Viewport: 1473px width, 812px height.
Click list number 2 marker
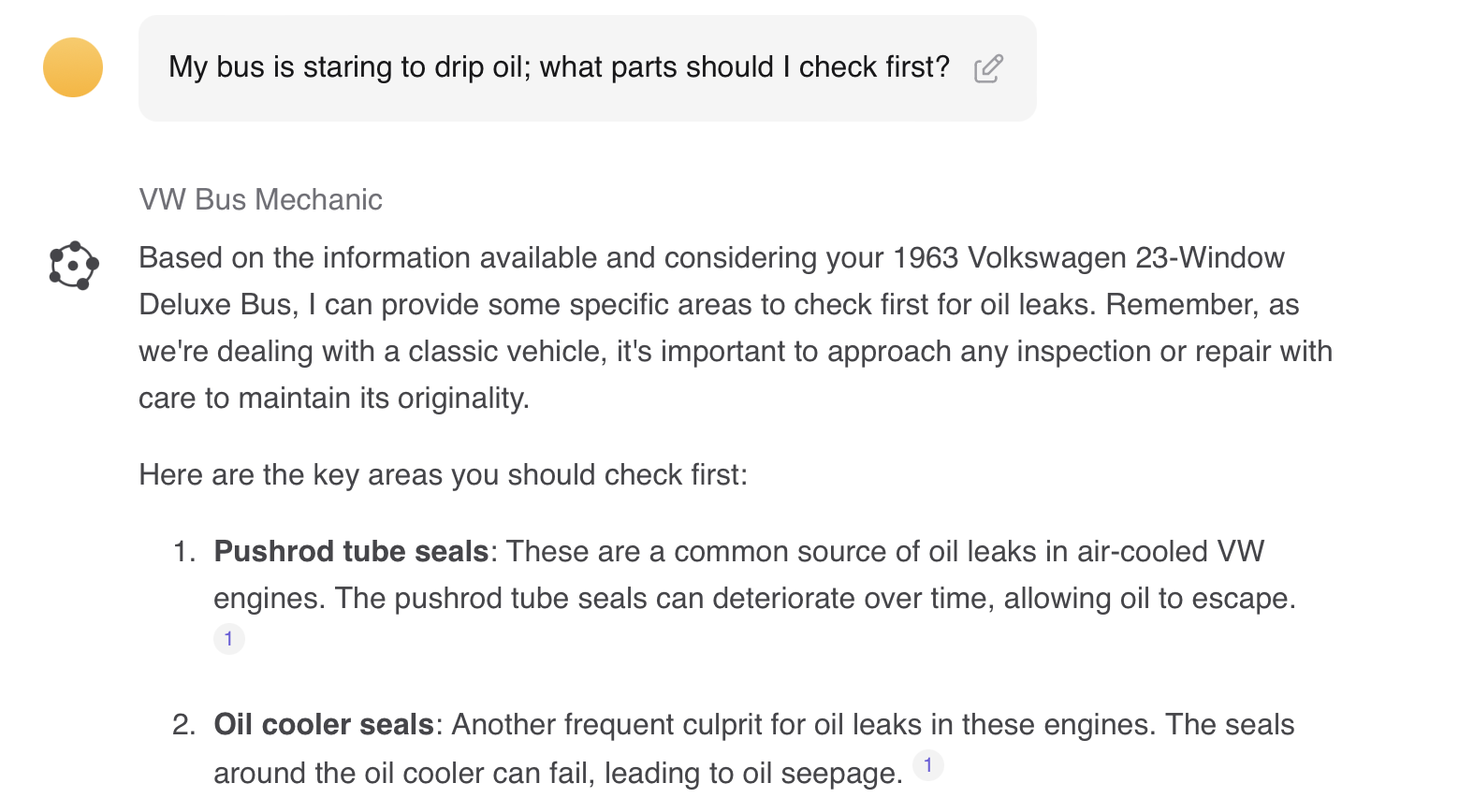coord(184,724)
